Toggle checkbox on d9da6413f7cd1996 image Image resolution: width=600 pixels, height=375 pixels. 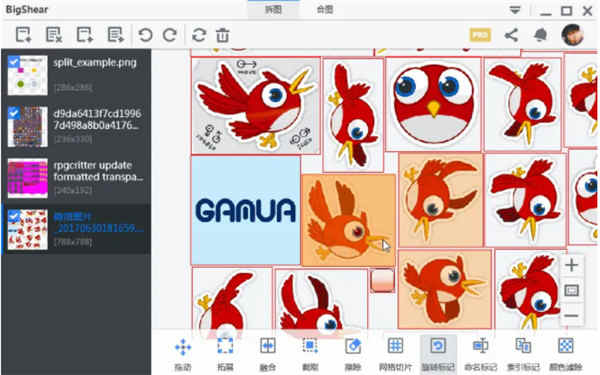14,113
